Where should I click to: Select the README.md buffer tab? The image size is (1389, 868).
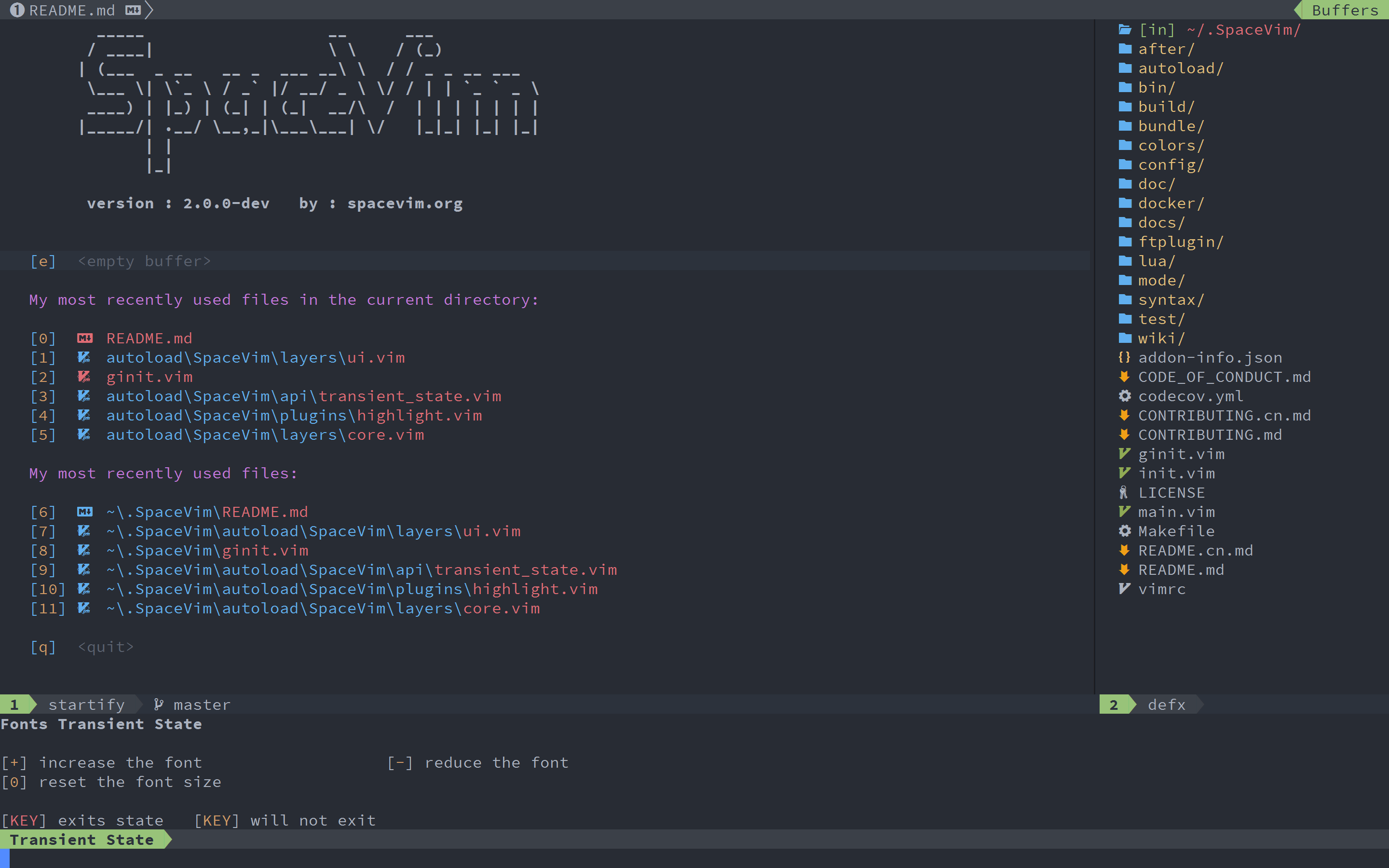coord(76,10)
